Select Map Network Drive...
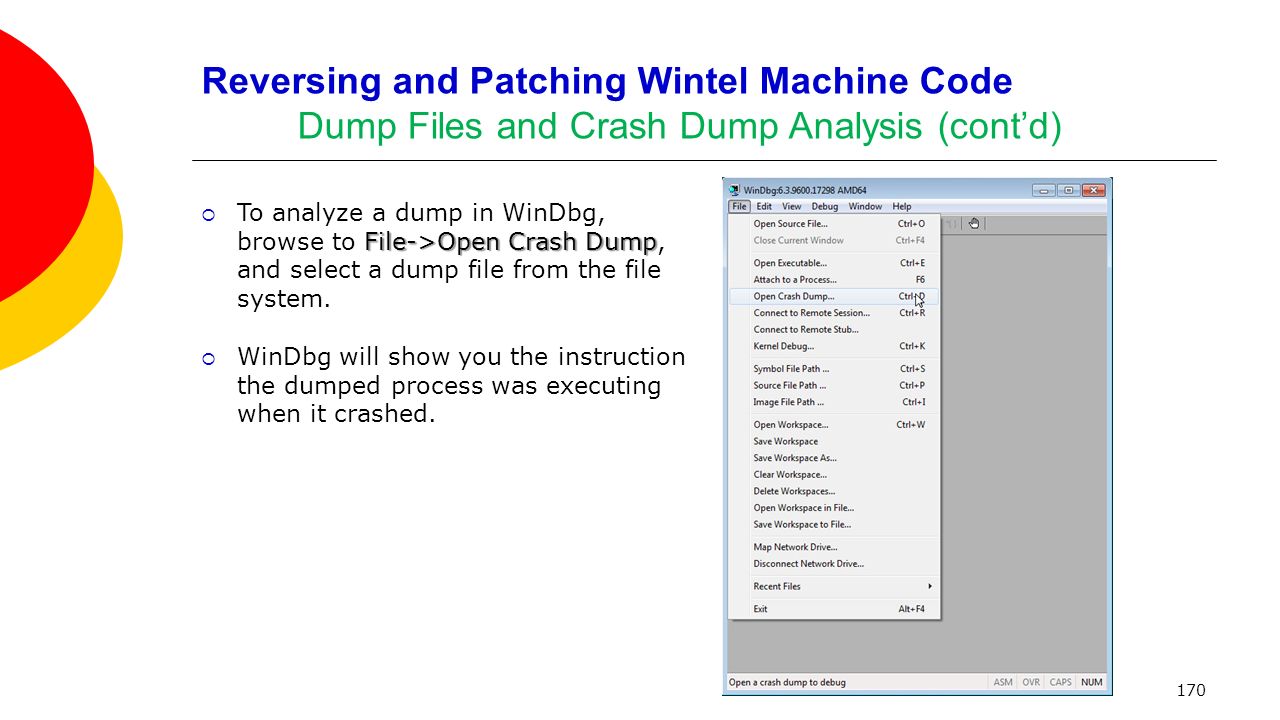 [835, 547]
